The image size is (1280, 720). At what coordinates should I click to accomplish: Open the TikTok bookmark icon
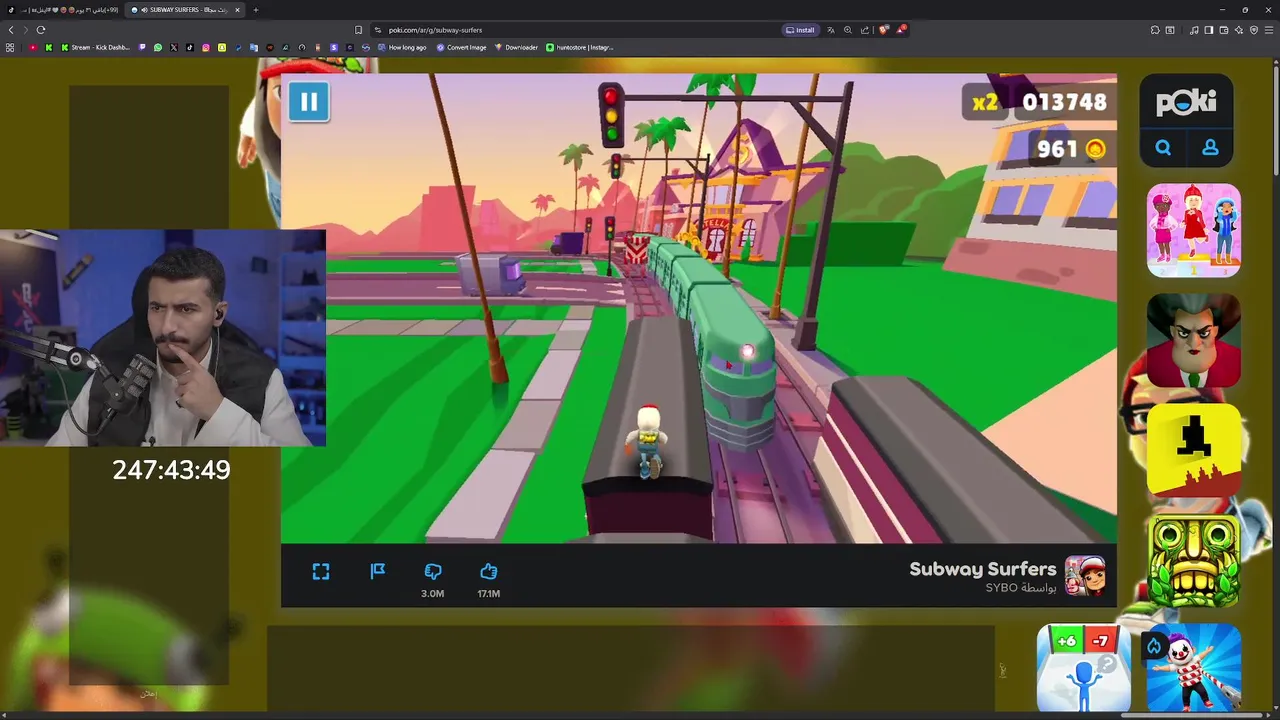click(x=190, y=47)
